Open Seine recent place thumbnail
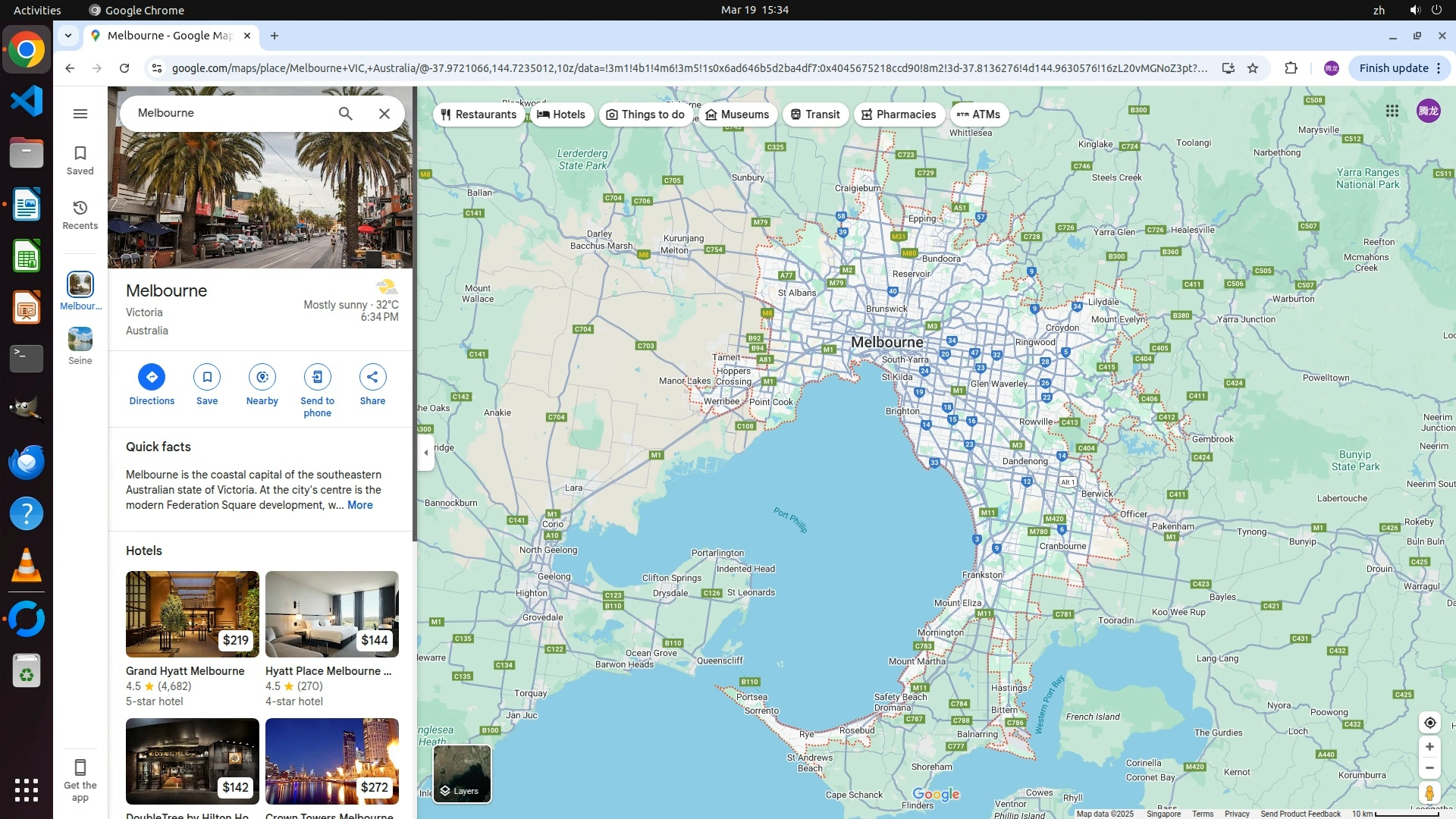Image resolution: width=1456 pixels, height=819 pixels. 80,339
